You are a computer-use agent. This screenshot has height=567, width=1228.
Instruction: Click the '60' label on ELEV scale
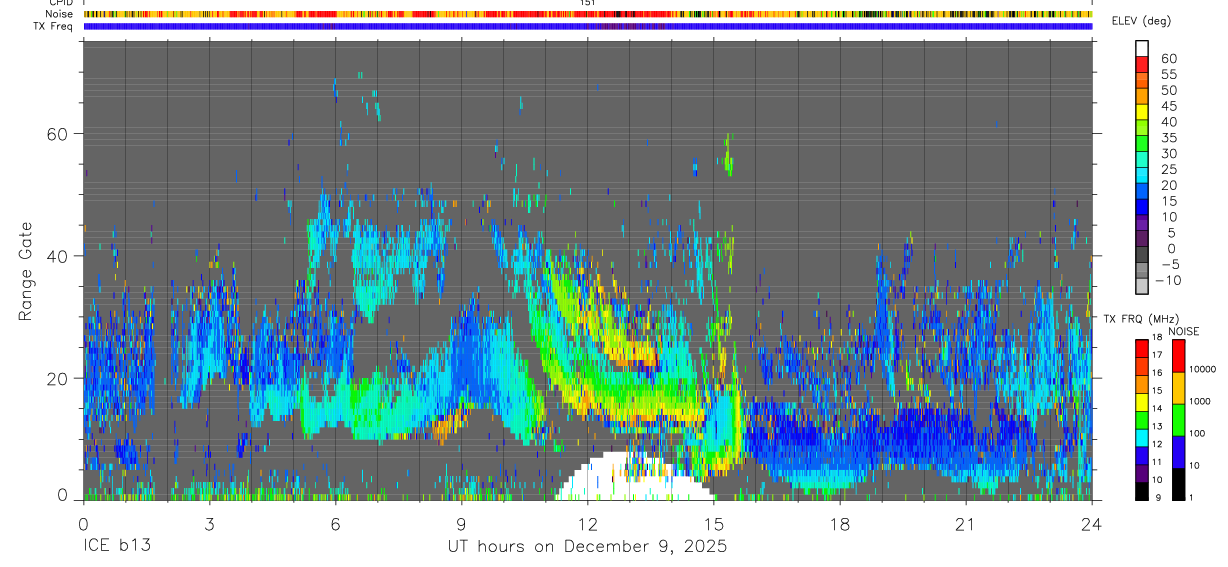pyautogui.click(x=1168, y=58)
